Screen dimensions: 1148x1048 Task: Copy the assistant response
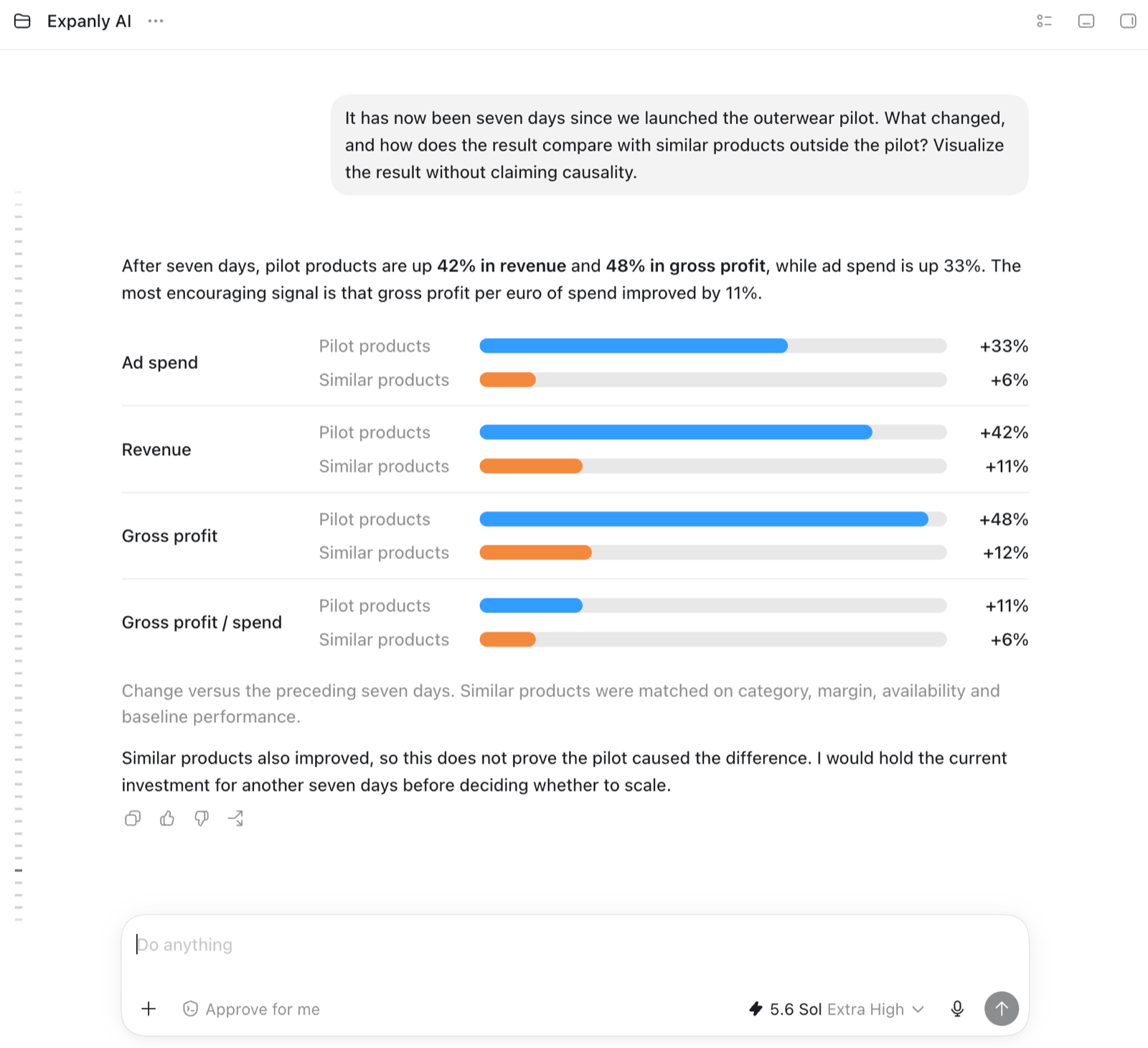tap(133, 818)
